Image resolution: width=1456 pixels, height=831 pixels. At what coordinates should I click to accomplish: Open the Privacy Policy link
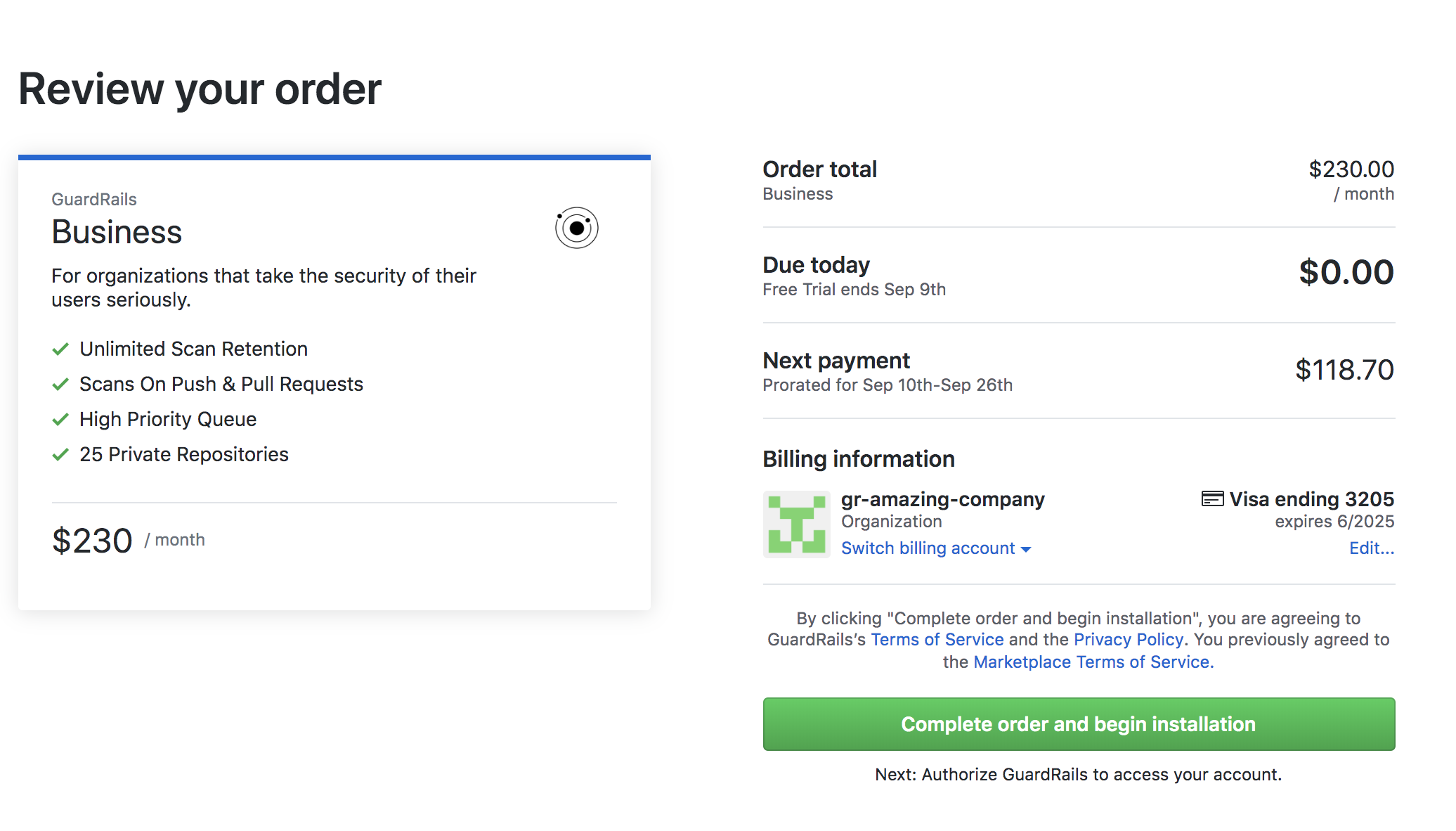1128,640
